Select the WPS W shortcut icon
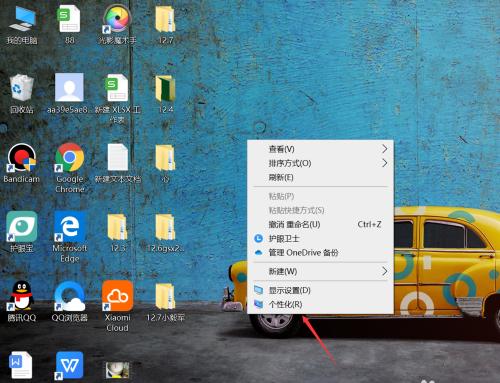The image size is (500, 383). tap(69, 365)
